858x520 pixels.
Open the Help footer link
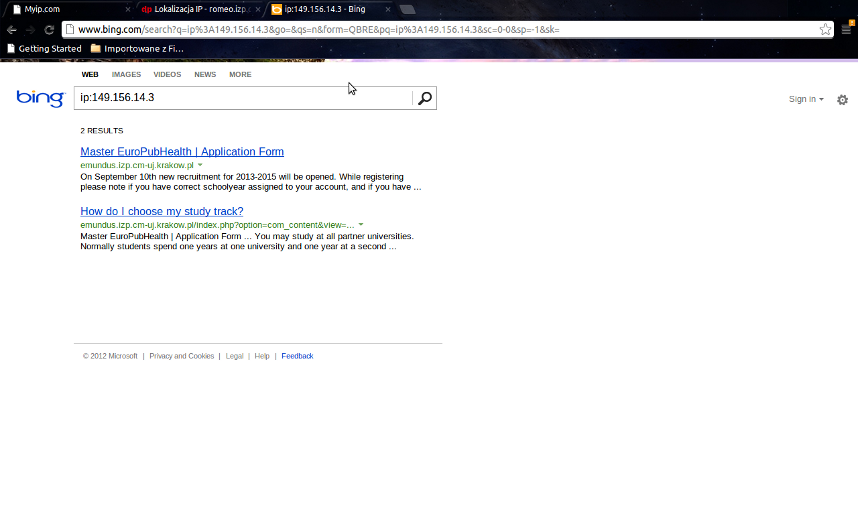[262, 356]
